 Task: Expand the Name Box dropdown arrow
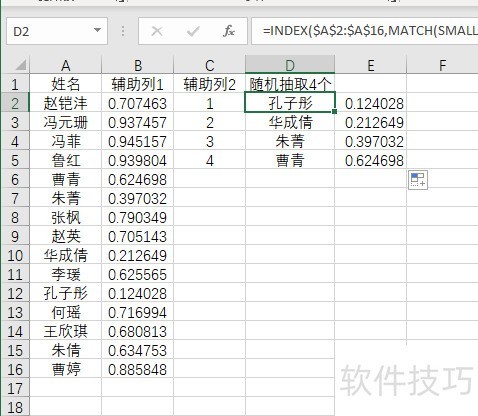[97, 31]
